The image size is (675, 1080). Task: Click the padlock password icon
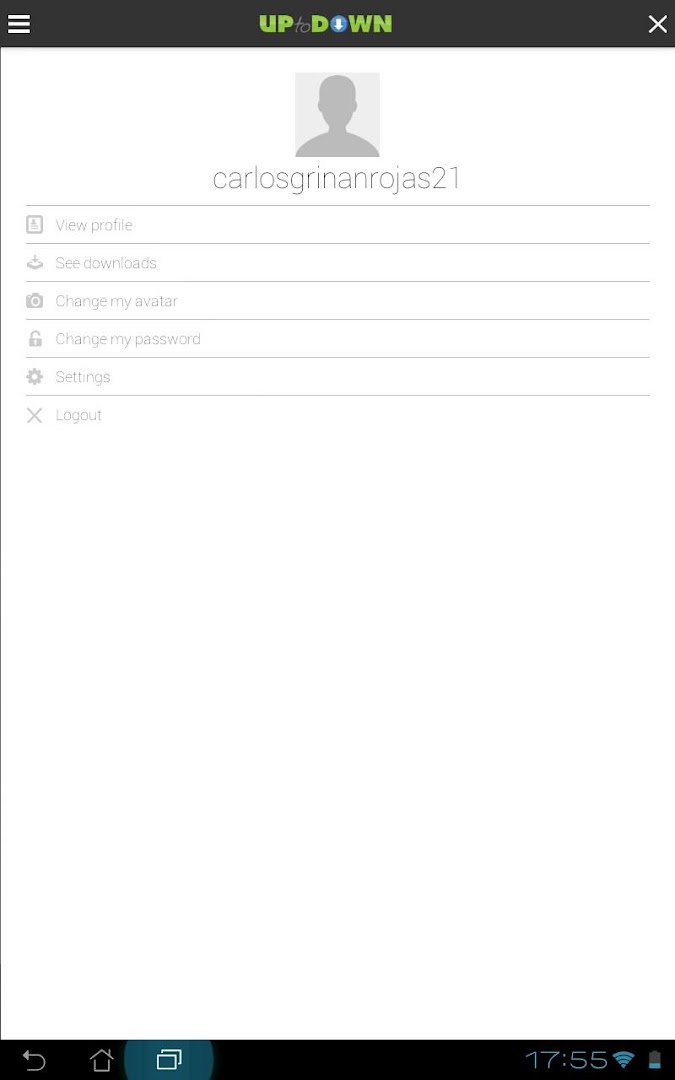(x=35, y=339)
